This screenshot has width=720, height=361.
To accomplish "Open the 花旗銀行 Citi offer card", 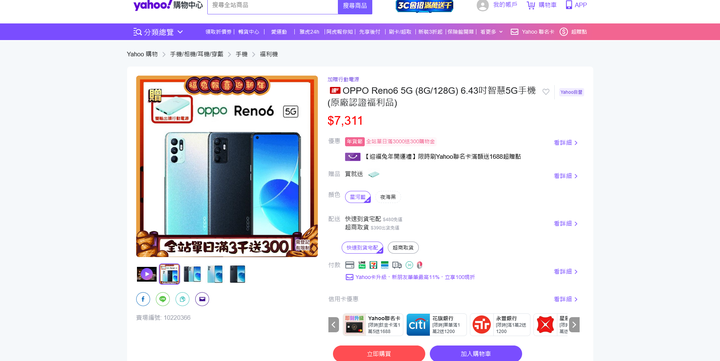I will pos(436,325).
